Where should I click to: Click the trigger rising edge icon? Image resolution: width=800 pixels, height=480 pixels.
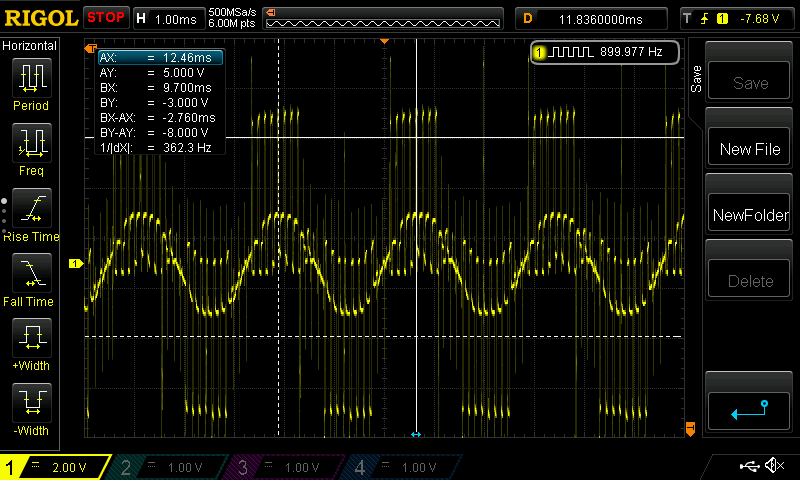(705, 19)
